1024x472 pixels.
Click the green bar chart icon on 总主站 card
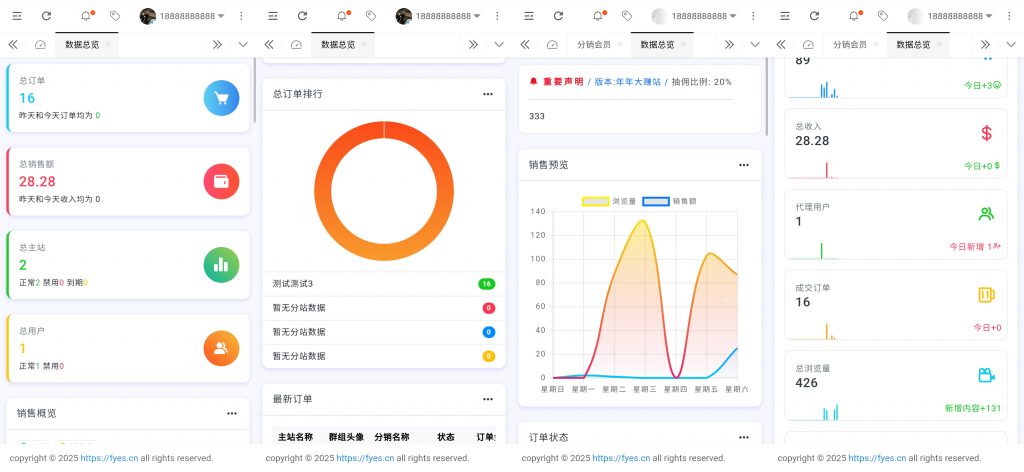coord(221,264)
